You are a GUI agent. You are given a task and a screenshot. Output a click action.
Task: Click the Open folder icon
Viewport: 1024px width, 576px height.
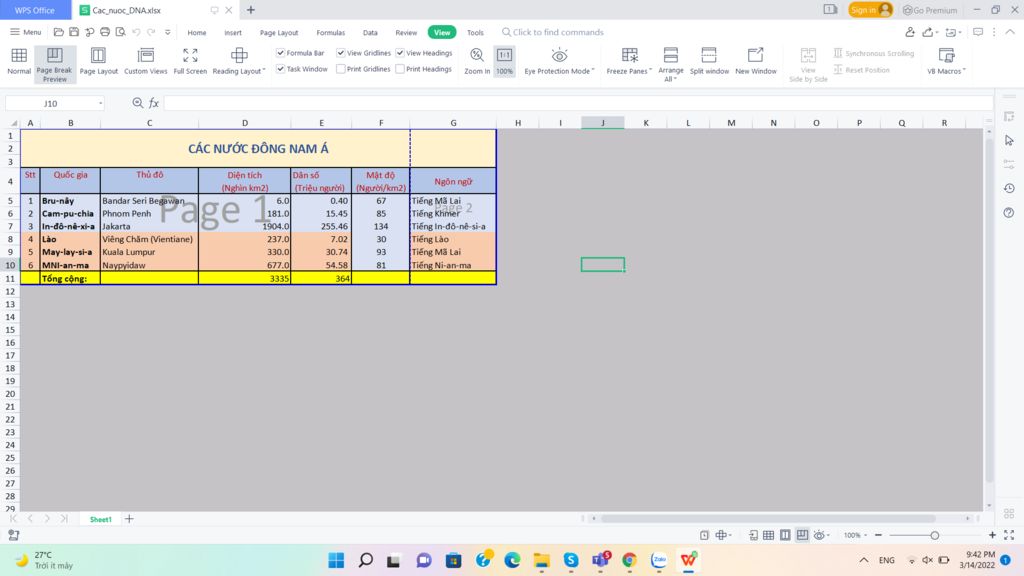tap(59, 32)
